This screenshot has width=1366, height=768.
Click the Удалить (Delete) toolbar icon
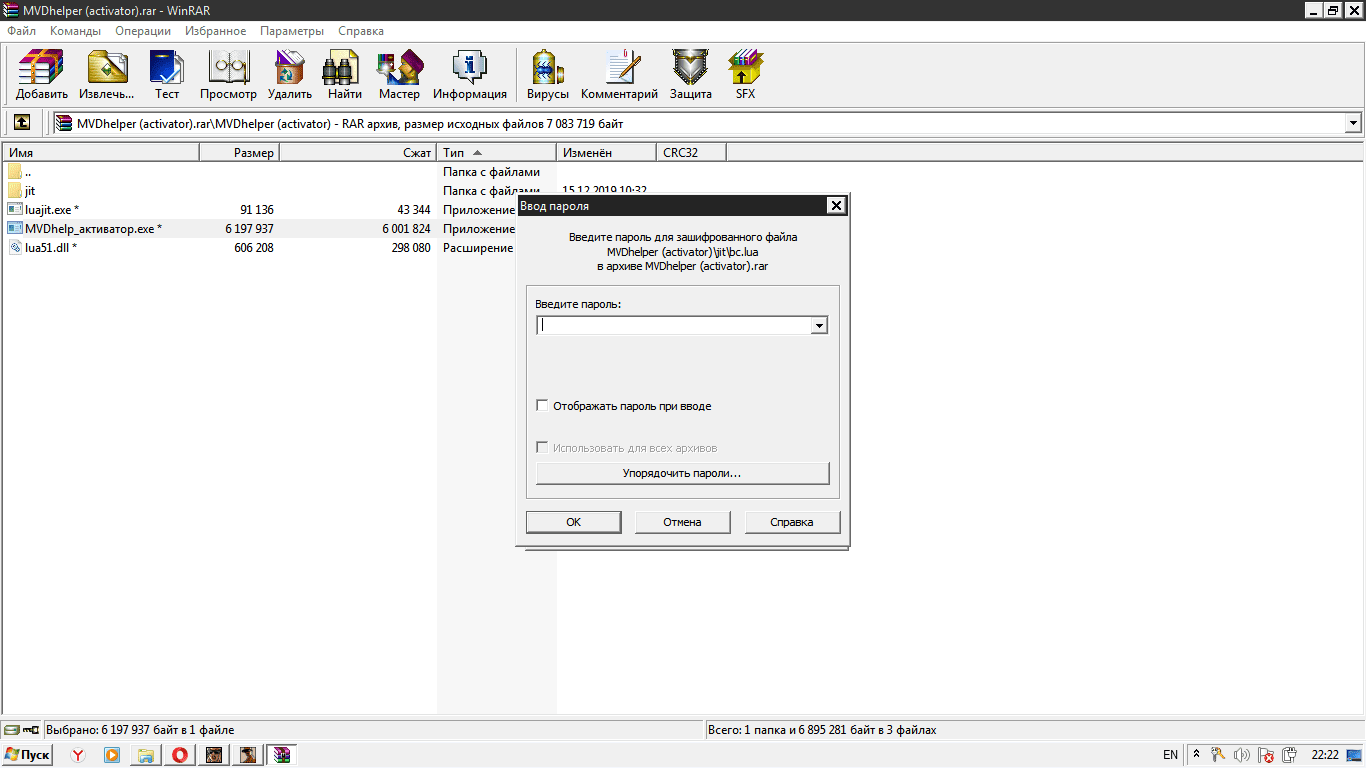[290, 75]
